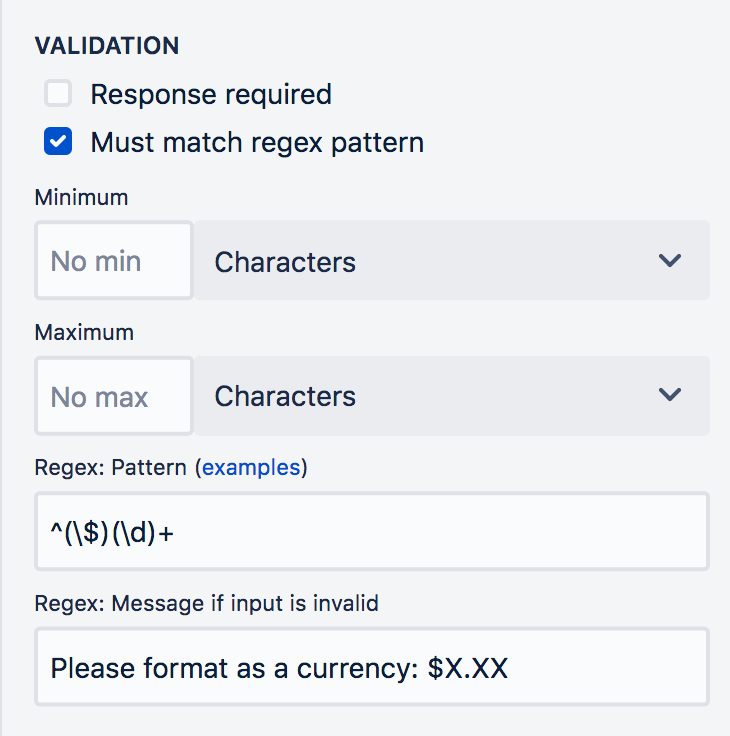Click the chevron arrow on the Minimum dropdown
Image resolution: width=730 pixels, height=736 pixels.
[x=669, y=261]
